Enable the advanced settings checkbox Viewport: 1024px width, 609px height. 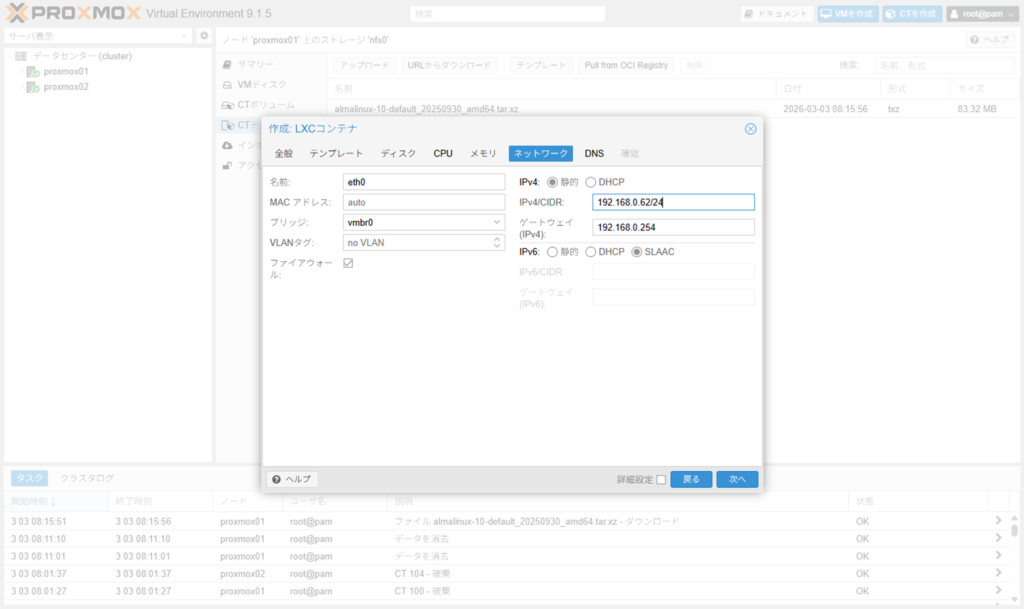pos(661,480)
